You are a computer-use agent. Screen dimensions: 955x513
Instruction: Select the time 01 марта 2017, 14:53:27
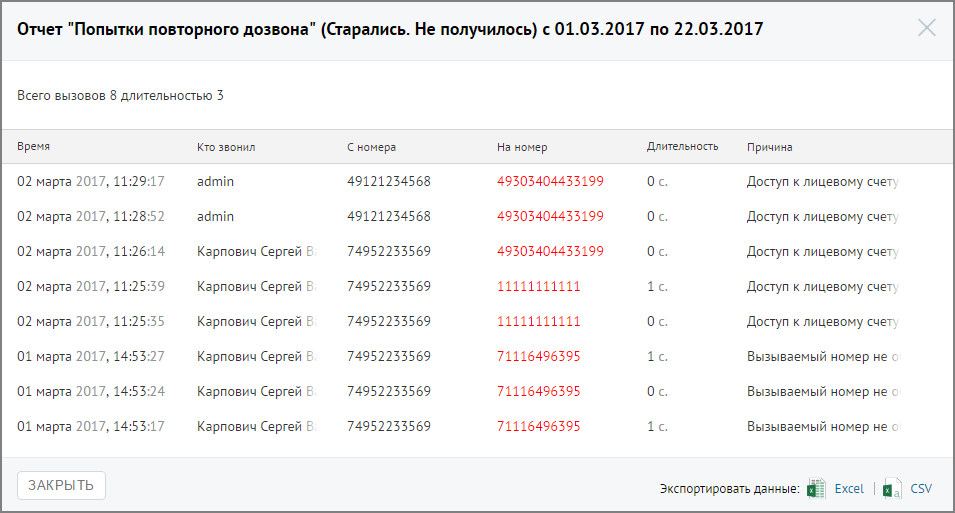tap(91, 356)
